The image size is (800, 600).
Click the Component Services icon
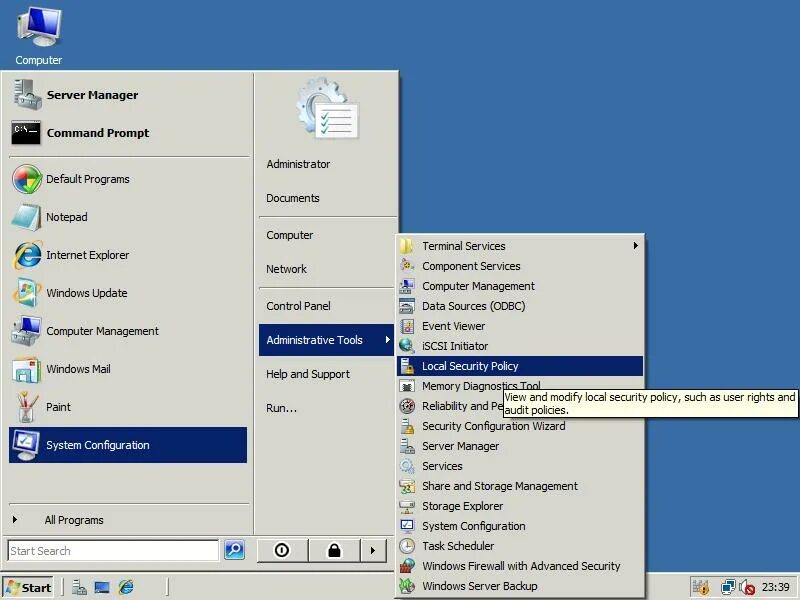[x=407, y=266]
